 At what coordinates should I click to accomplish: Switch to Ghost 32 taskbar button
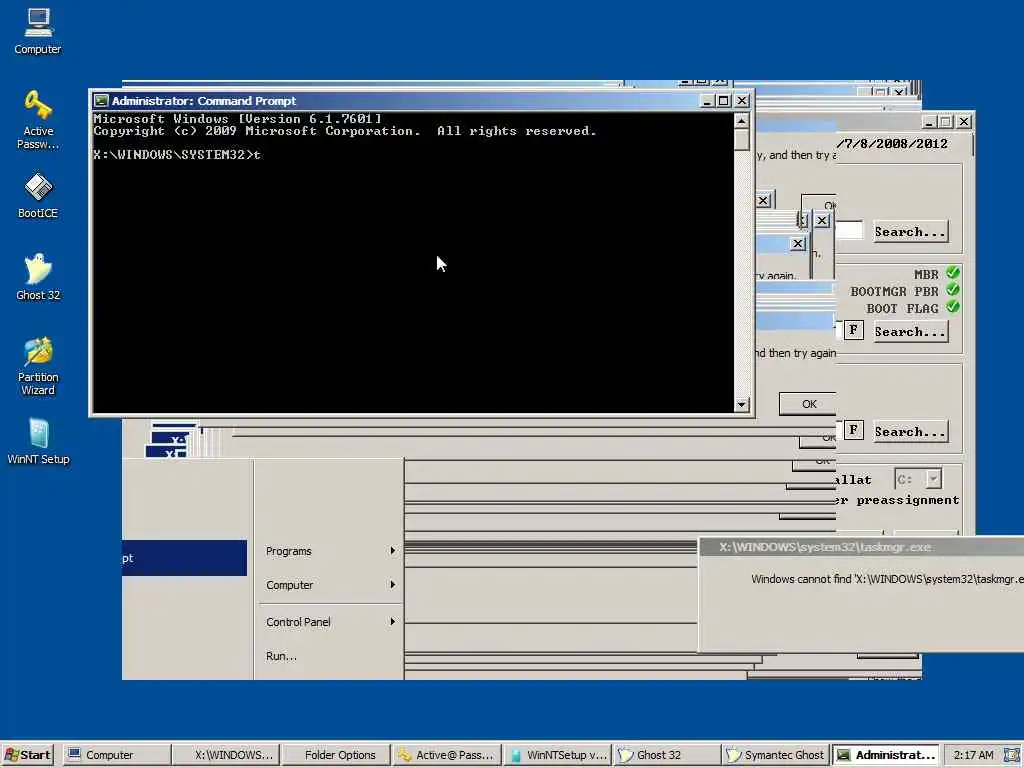pos(667,755)
